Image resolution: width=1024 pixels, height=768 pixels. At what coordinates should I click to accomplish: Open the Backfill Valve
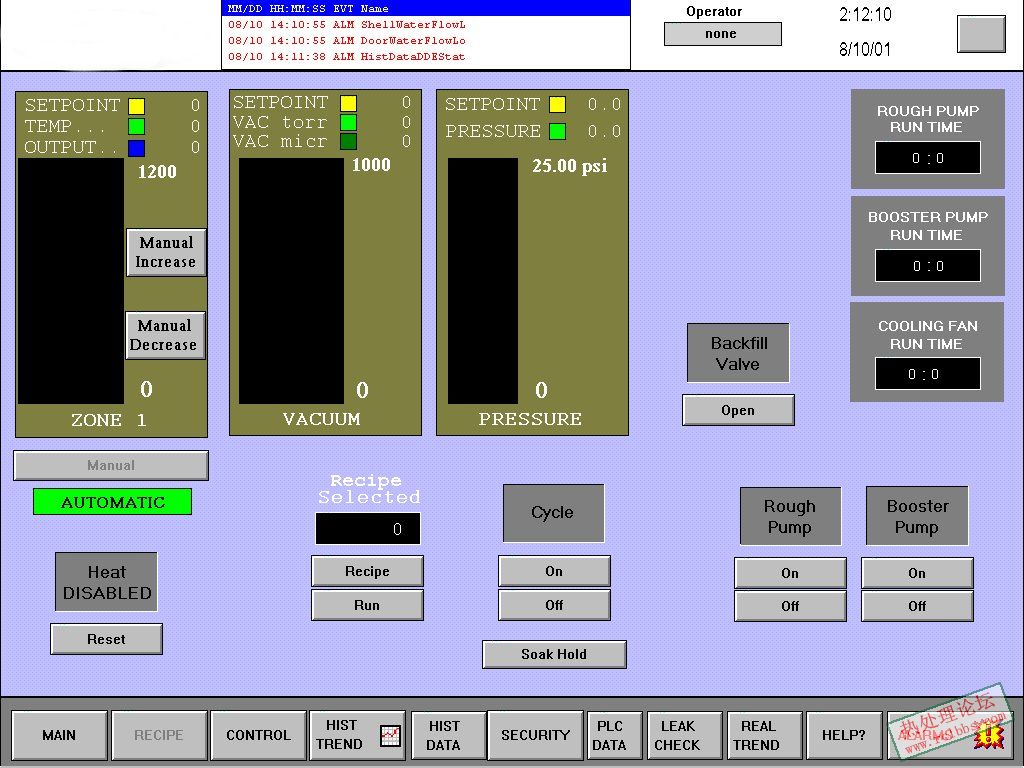coord(739,410)
